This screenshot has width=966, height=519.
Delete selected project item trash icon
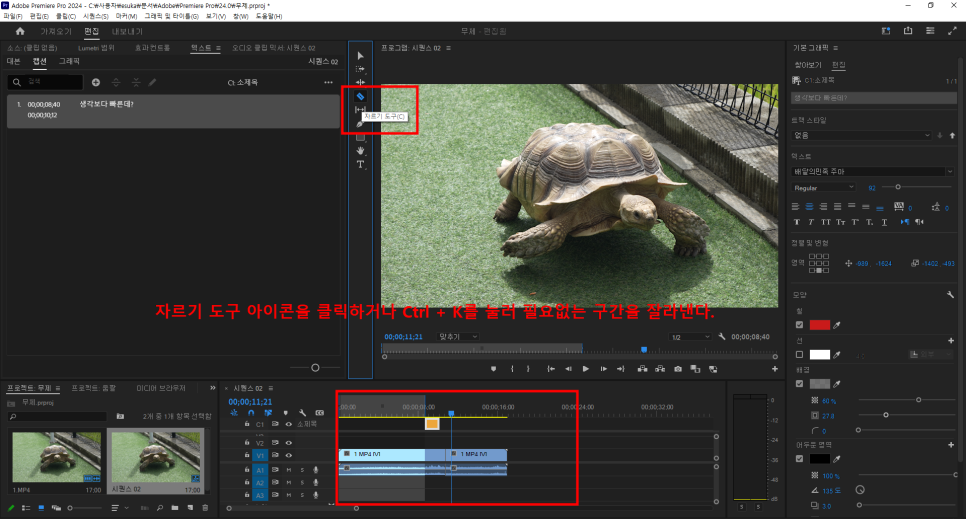205,508
